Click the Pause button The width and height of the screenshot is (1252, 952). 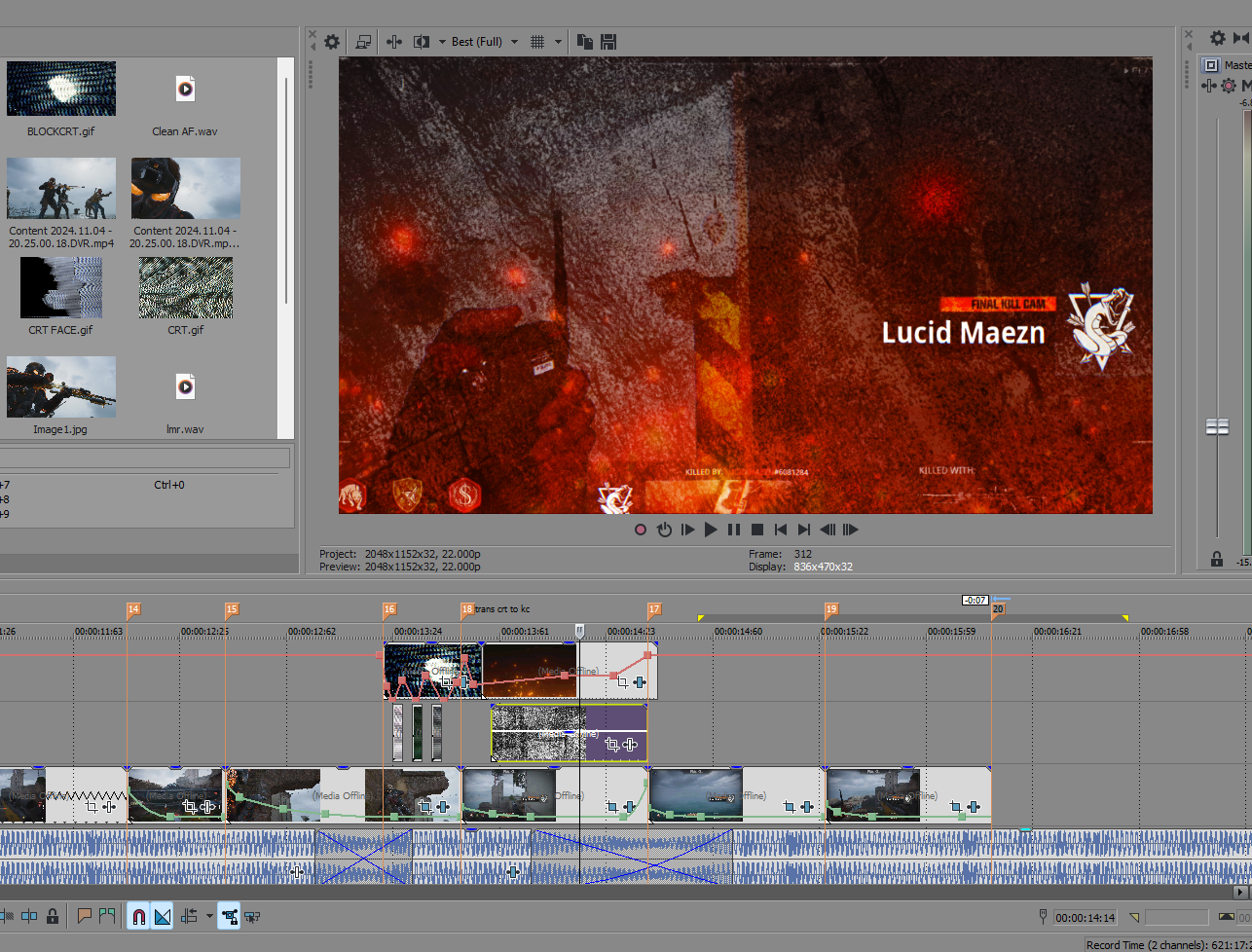pyautogui.click(x=734, y=530)
